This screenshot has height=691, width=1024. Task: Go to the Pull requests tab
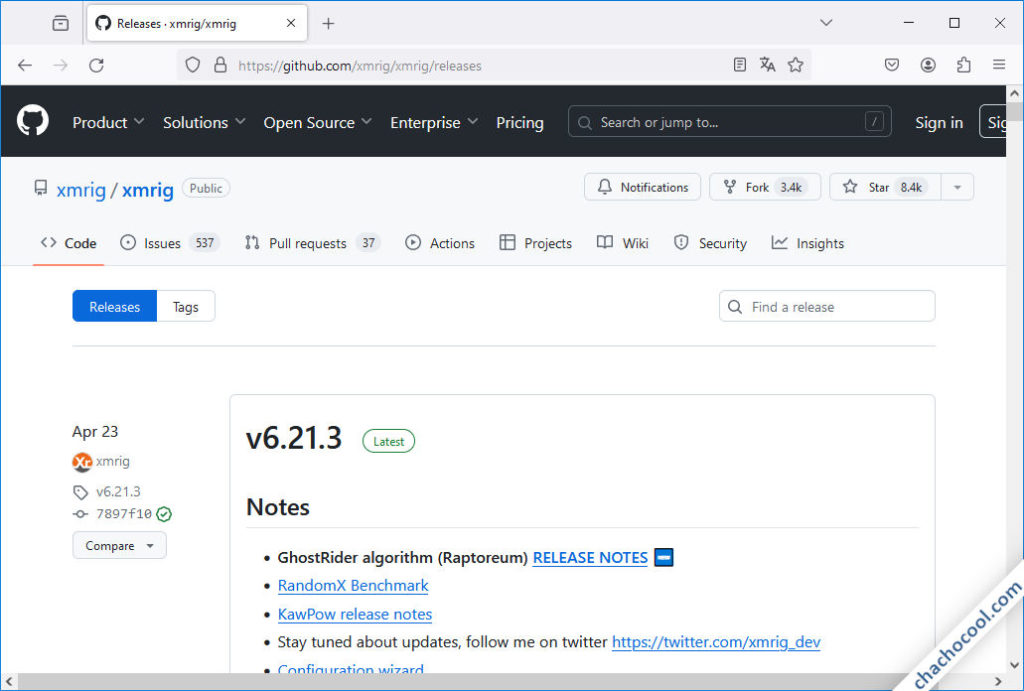tap(307, 243)
